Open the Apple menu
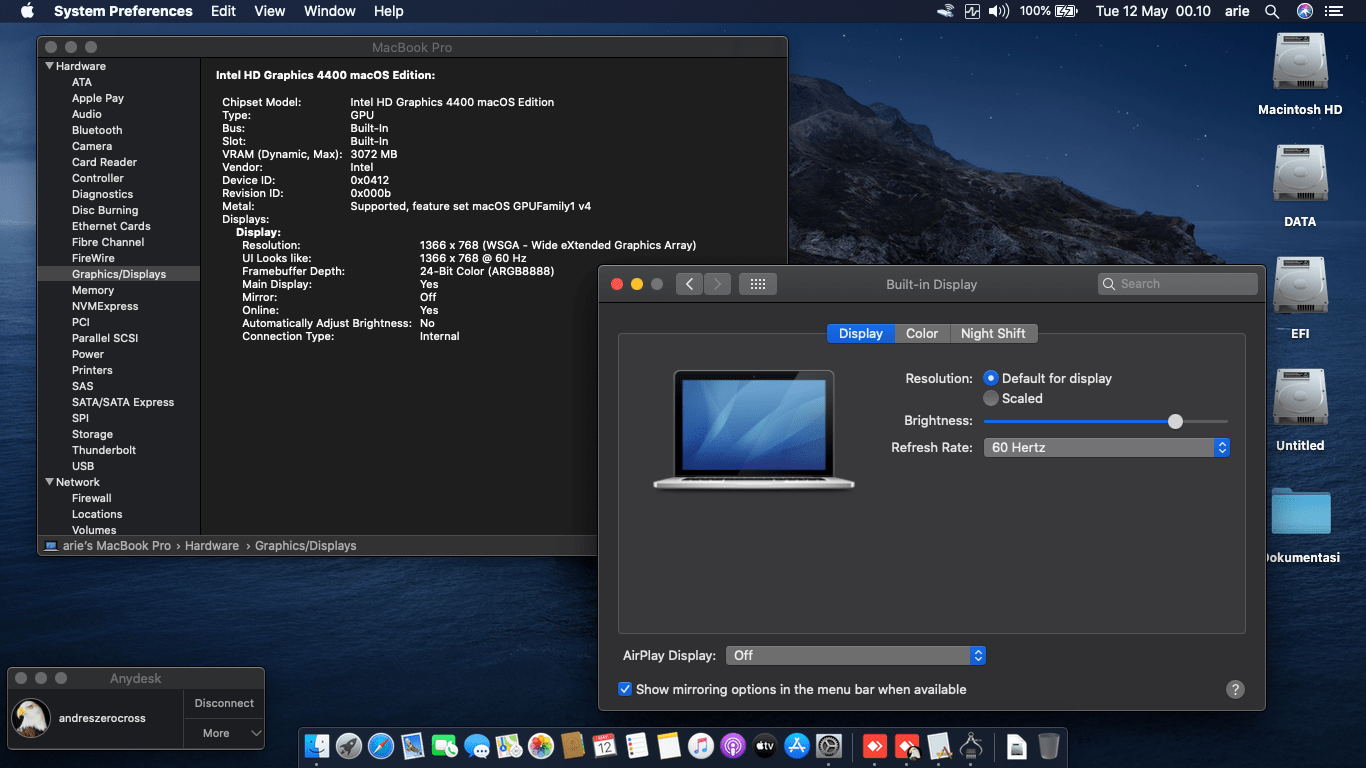 27,11
